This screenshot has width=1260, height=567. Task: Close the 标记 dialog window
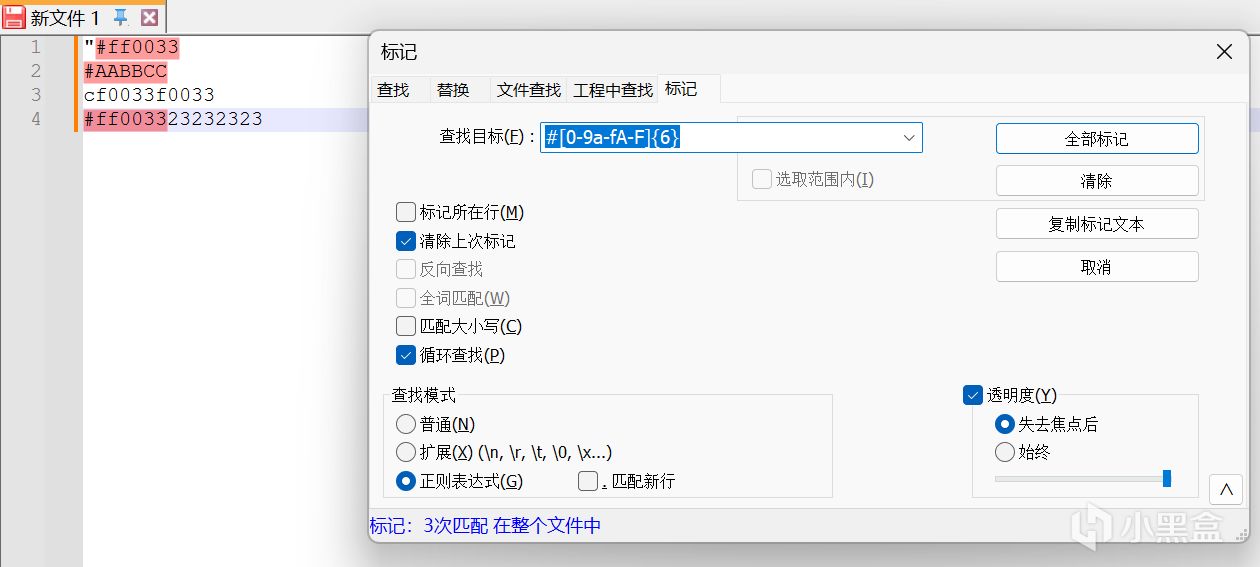point(1224,52)
